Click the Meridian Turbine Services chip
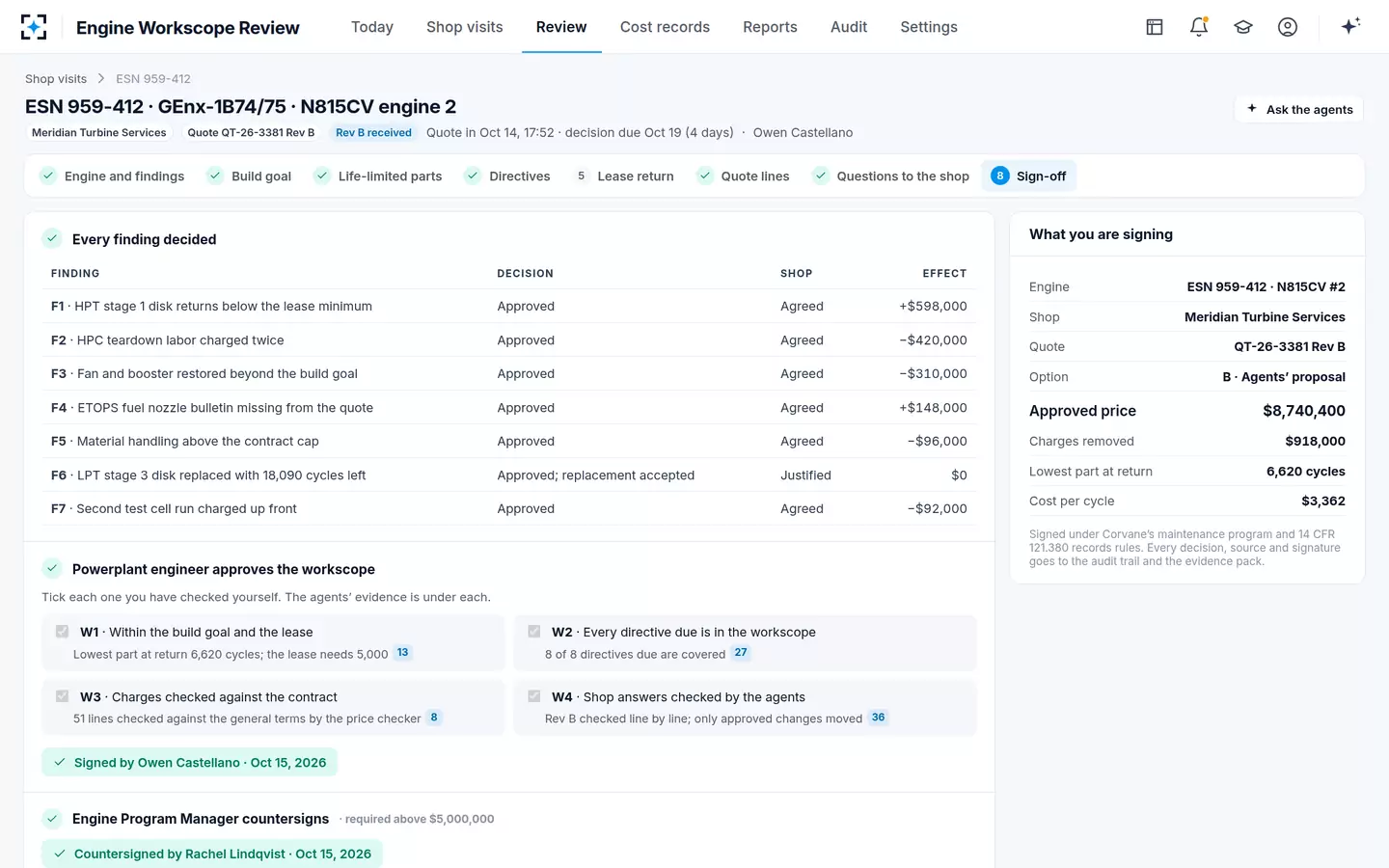 tap(98, 133)
